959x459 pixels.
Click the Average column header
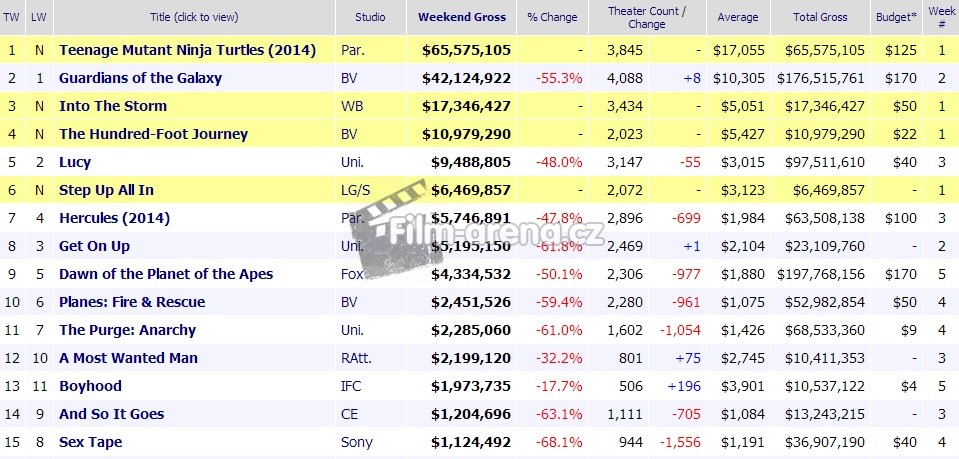pyautogui.click(x=737, y=17)
